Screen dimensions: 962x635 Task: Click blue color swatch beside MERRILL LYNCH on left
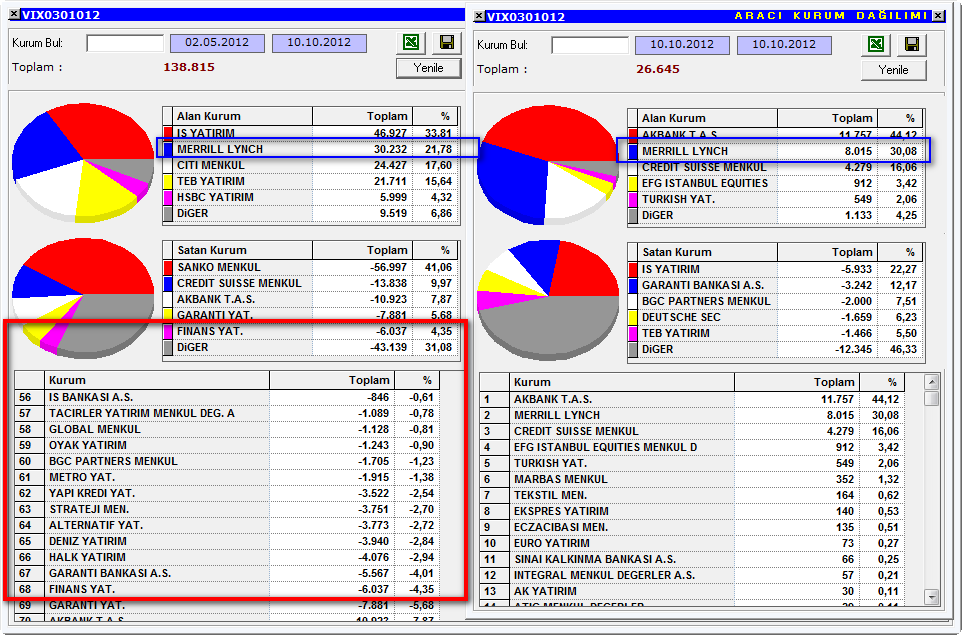[x=167, y=149]
